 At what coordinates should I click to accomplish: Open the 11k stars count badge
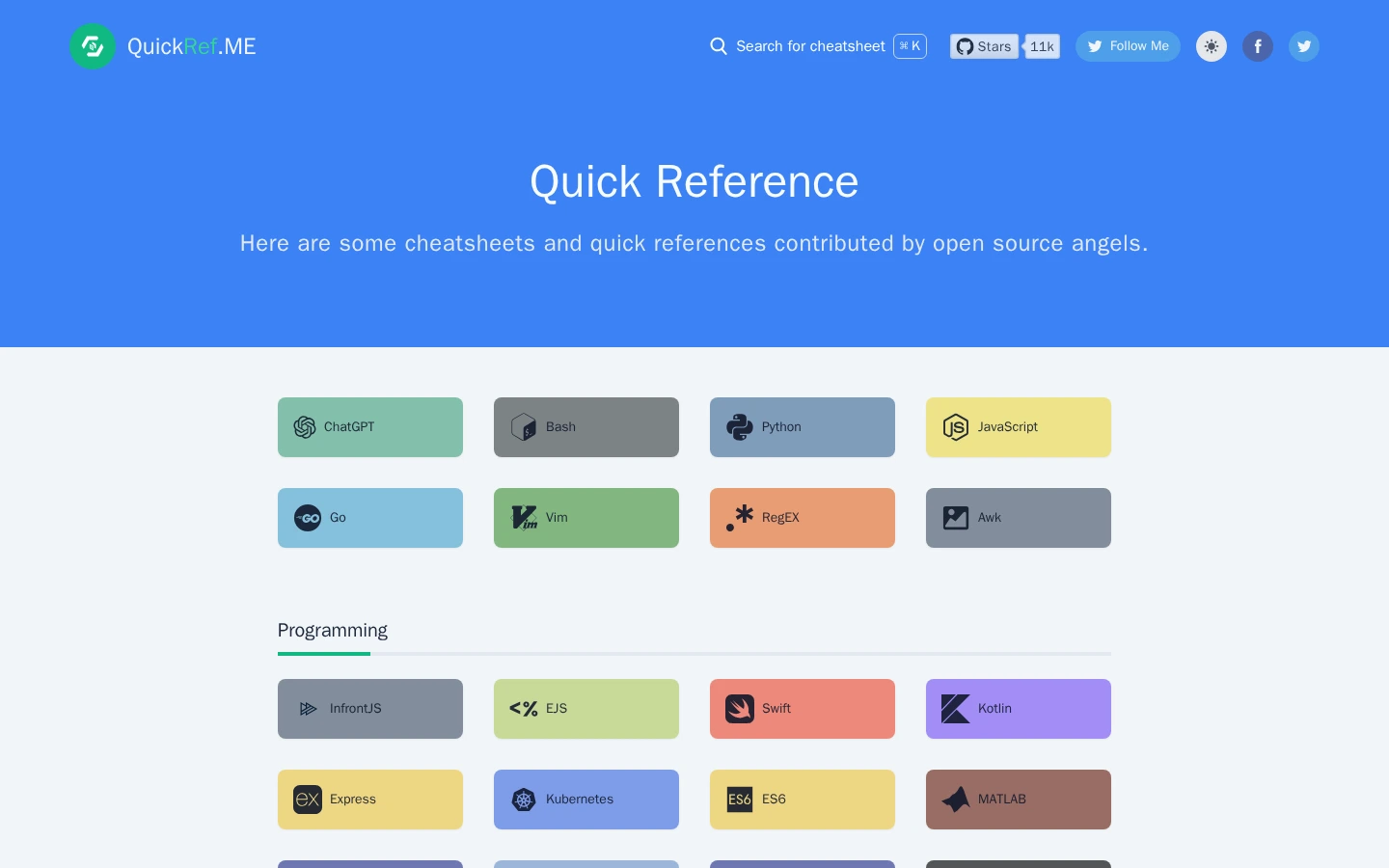(1042, 46)
